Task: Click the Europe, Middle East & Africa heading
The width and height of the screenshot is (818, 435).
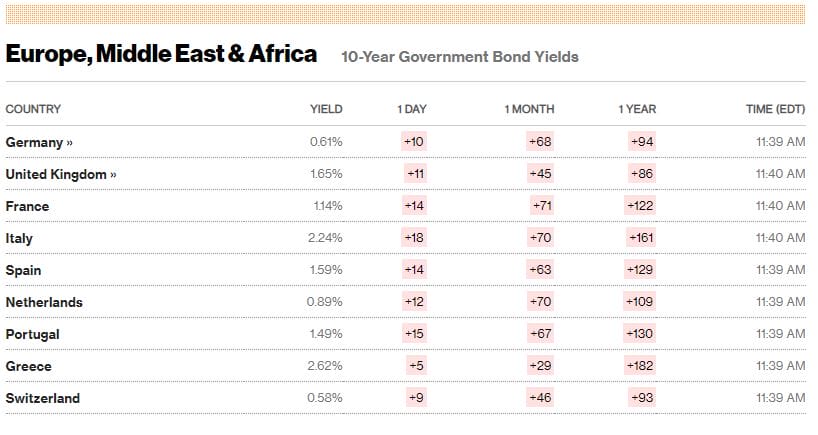Action: click(161, 54)
